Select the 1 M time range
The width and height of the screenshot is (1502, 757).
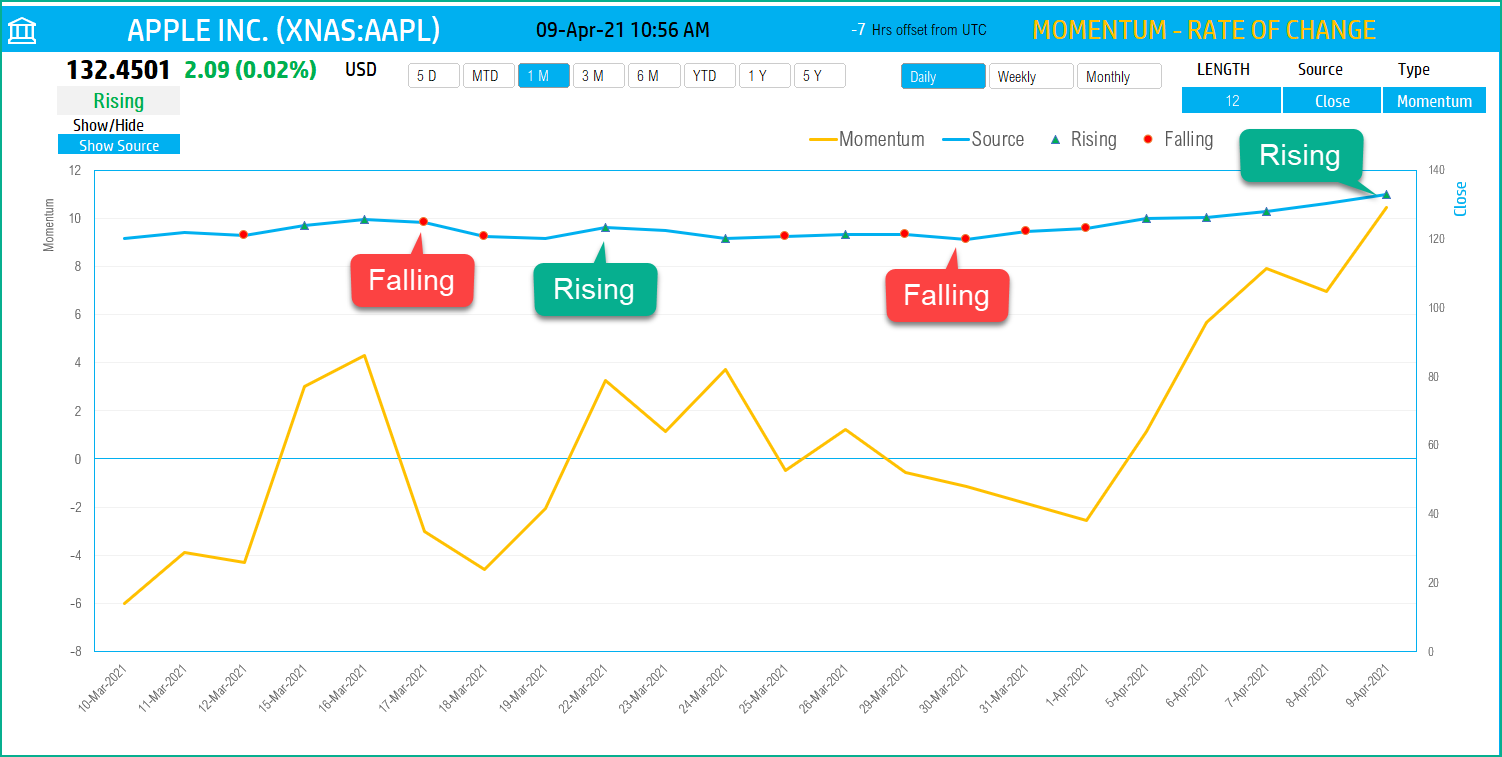tap(544, 76)
